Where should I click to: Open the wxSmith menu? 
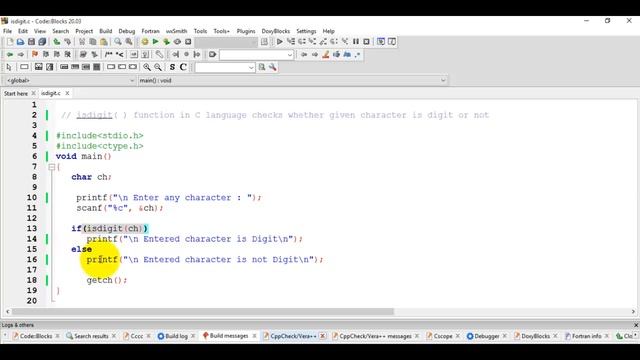click(176, 31)
